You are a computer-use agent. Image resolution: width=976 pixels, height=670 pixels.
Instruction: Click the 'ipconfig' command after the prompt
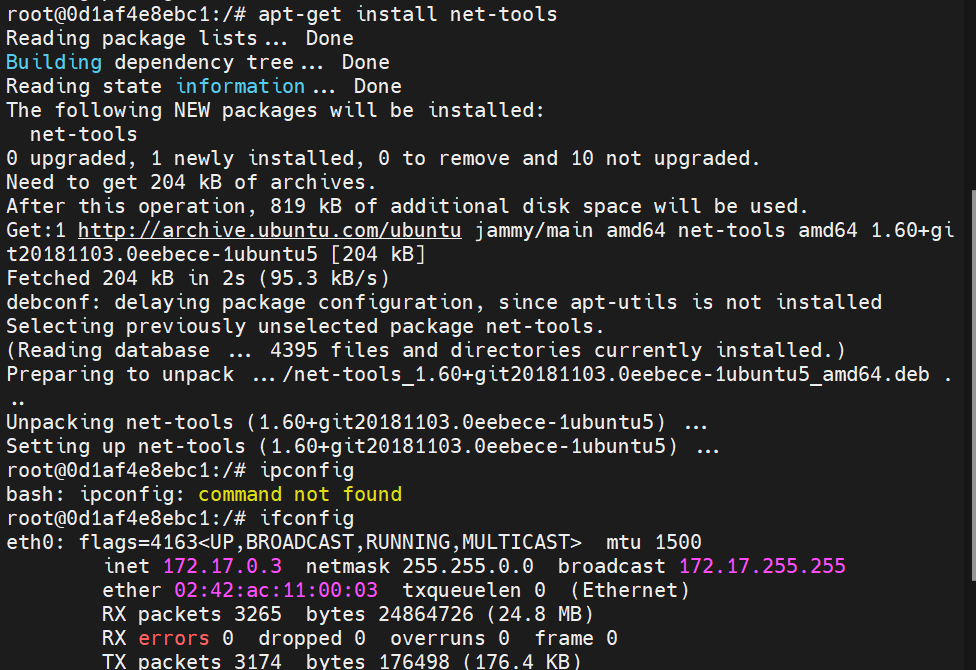tap(306, 470)
